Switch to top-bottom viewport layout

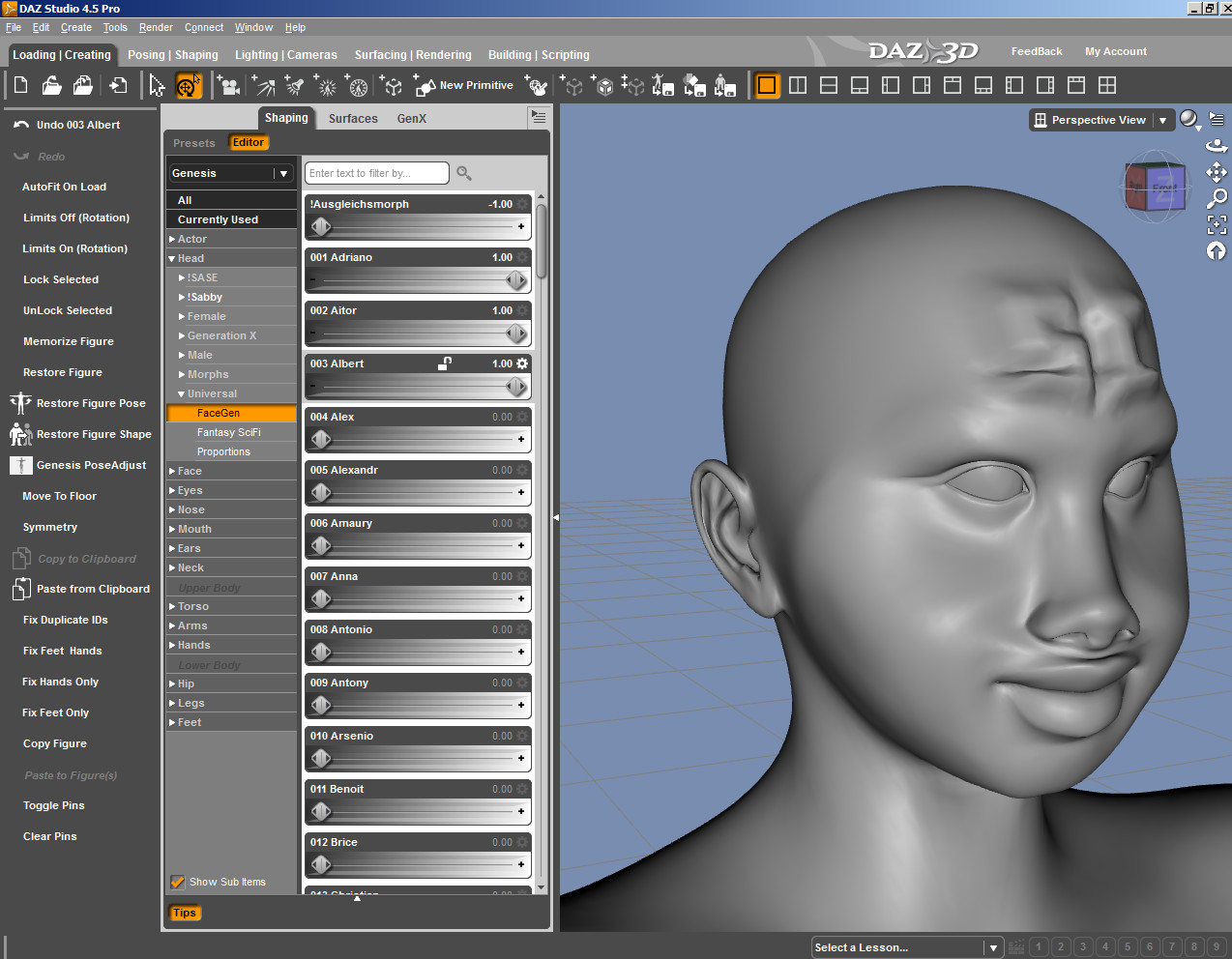(829, 85)
